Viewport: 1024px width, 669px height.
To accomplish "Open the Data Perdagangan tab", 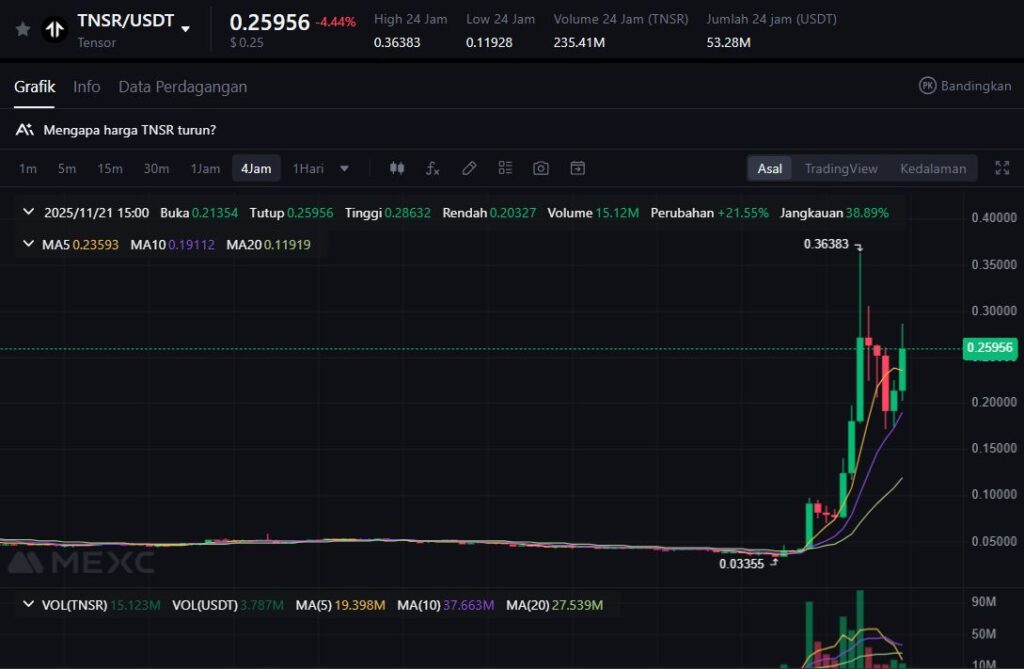I will click(182, 87).
